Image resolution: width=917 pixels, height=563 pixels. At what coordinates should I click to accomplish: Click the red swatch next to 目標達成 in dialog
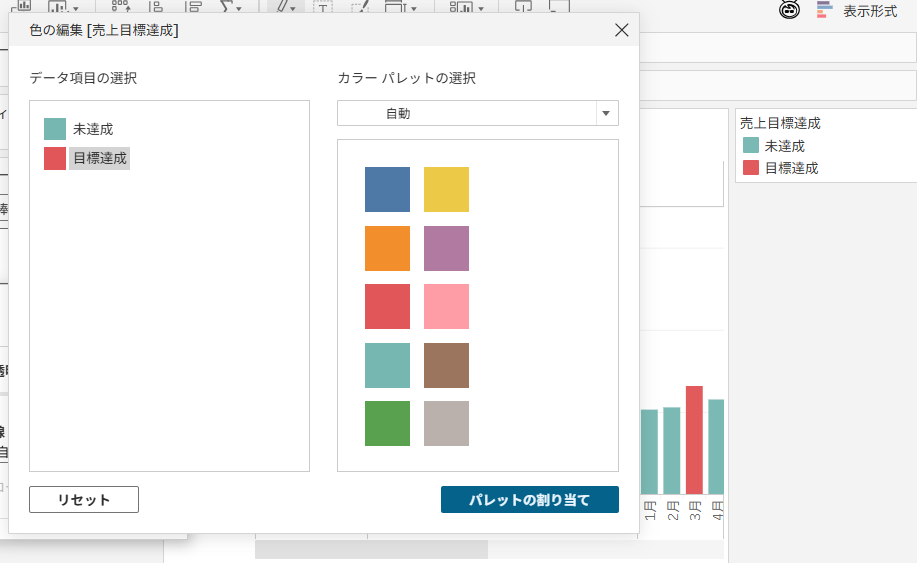(55, 158)
